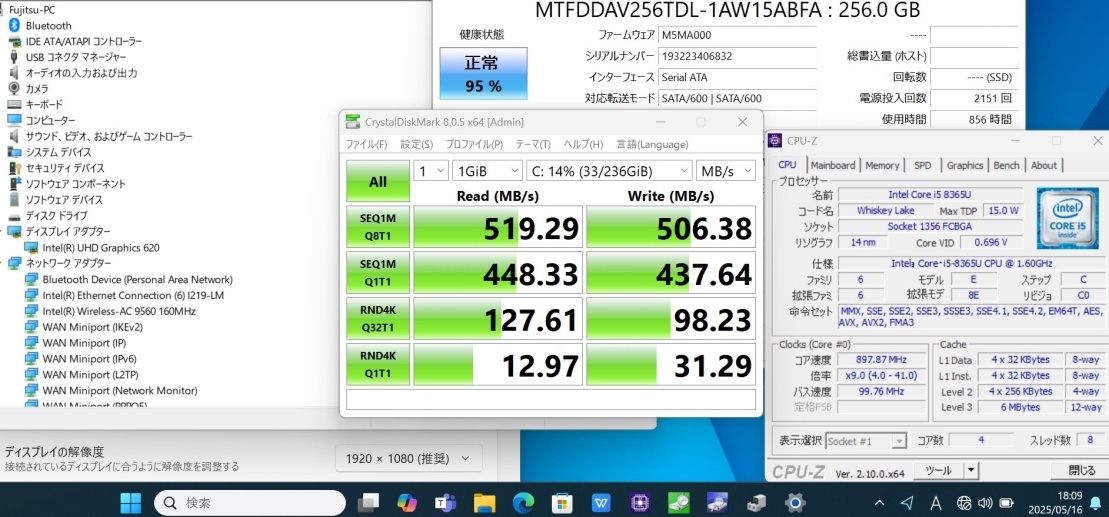This screenshot has width=1109, height=517.
Task: Start the RND4K Q1T1 benchmark
Action: (378, 364)
